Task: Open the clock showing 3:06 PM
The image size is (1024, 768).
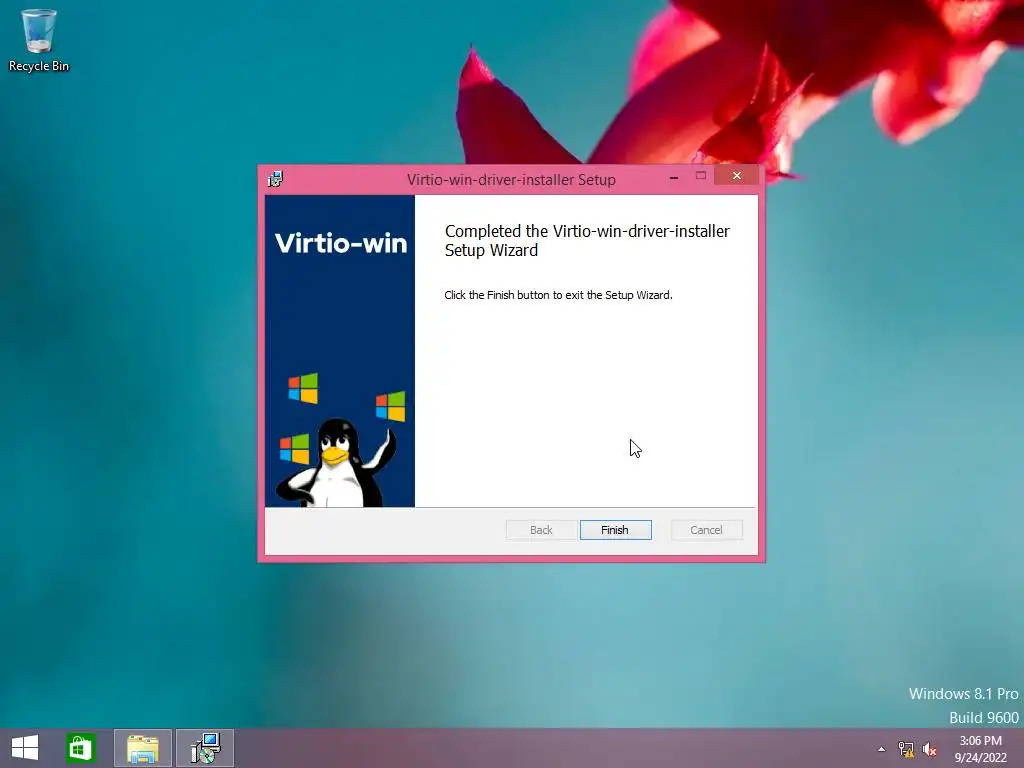Action: tap(980, 749)
